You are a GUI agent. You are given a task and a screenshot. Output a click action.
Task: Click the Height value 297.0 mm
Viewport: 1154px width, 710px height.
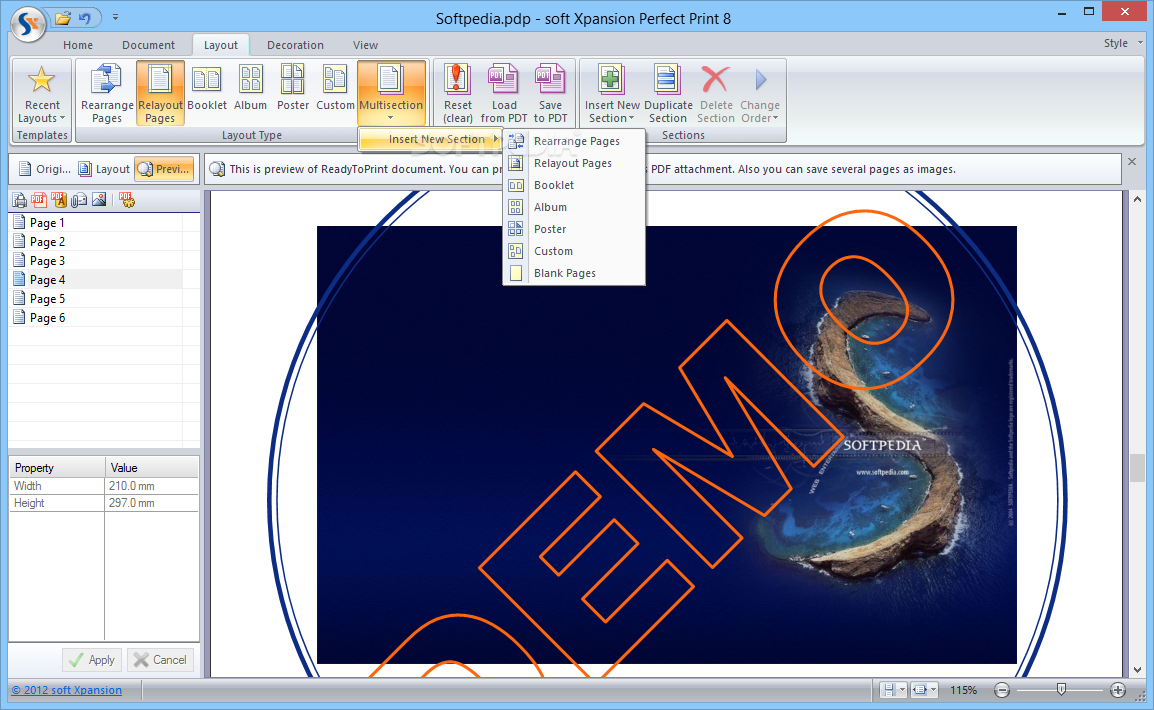click(152, 503)
